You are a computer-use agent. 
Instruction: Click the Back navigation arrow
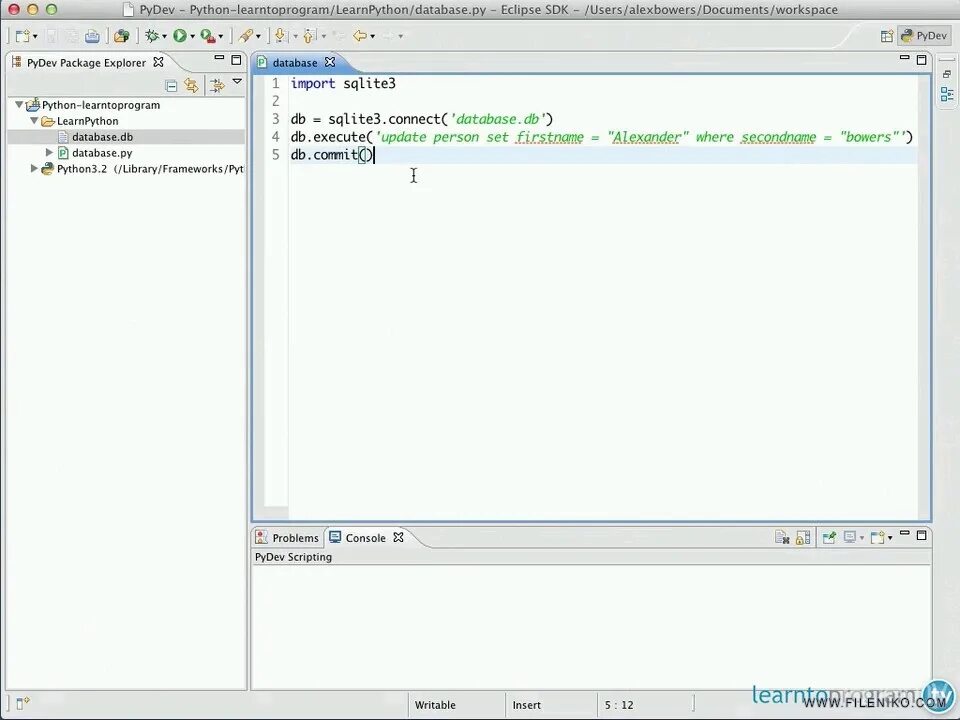pos(360,36)
